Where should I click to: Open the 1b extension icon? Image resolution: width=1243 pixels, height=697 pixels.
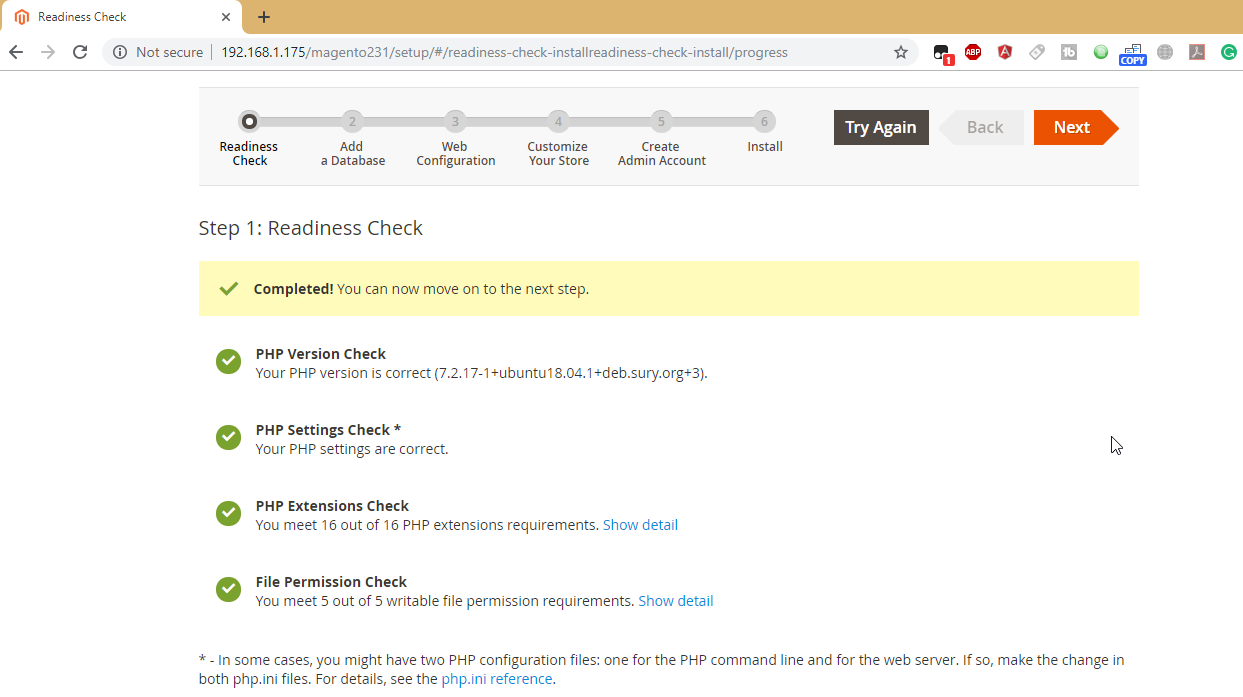coord(1069,52)
